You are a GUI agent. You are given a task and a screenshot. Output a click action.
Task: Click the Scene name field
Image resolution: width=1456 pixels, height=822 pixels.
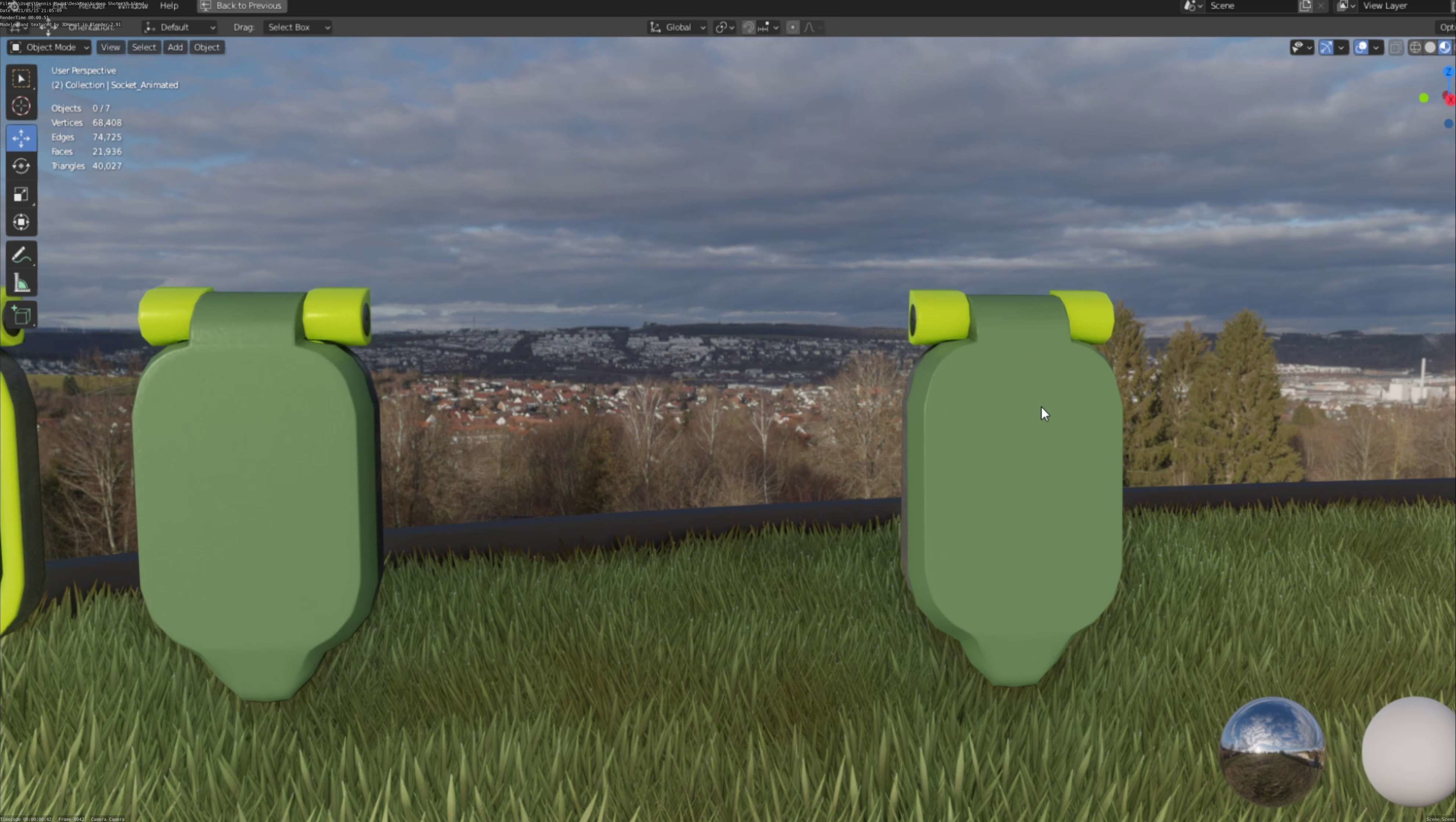(x=1252, y=6)
